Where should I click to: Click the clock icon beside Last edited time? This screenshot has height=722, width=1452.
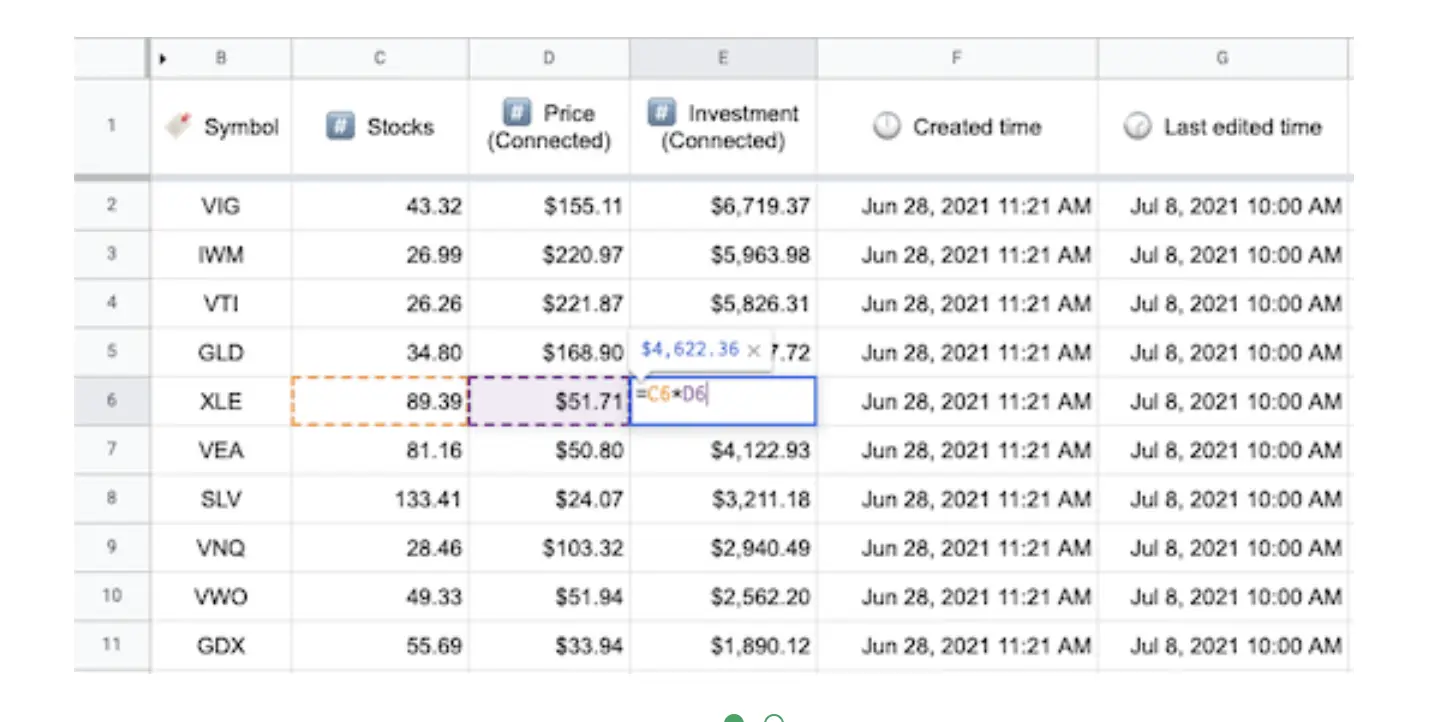[1138, 127]
